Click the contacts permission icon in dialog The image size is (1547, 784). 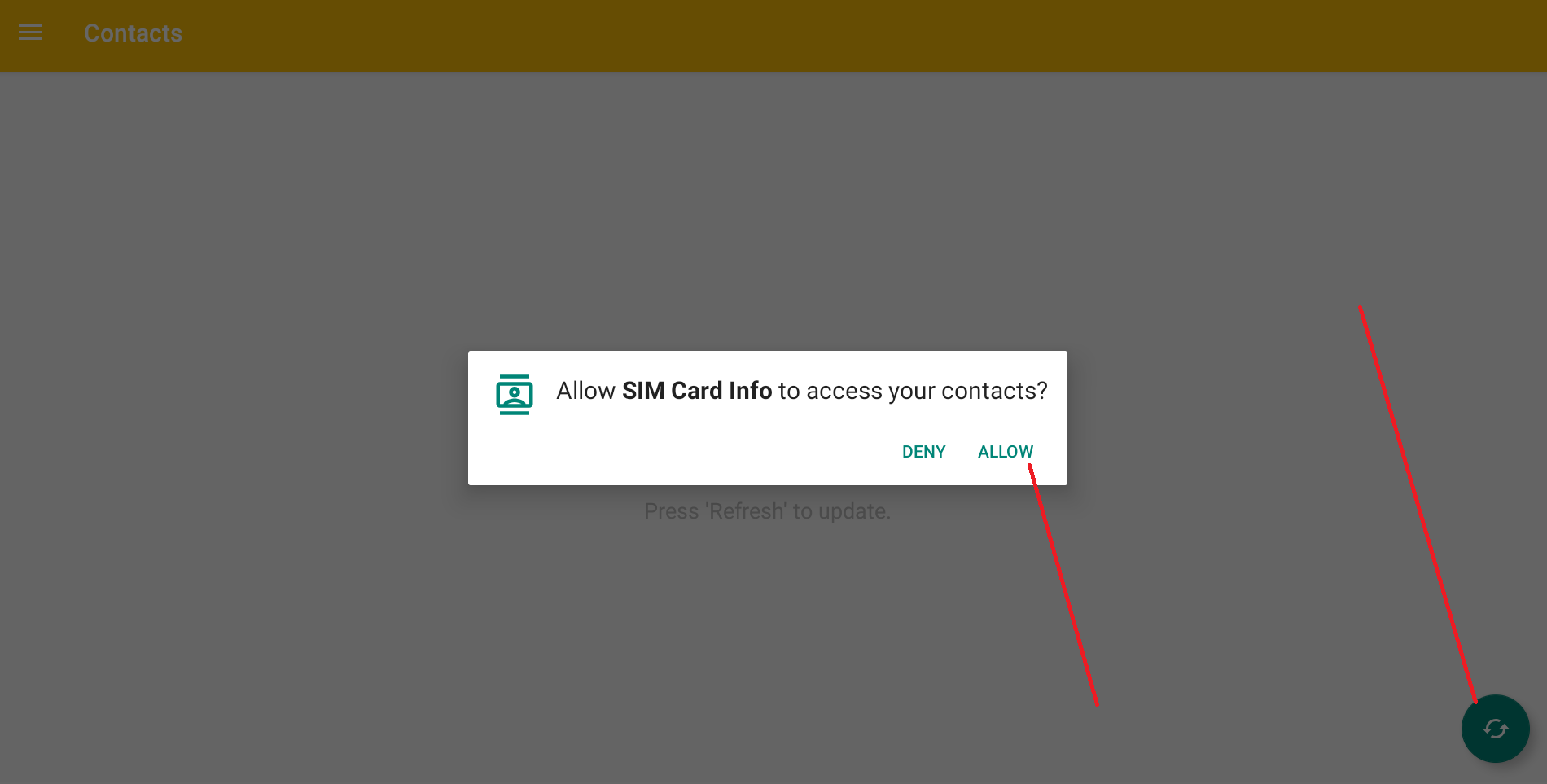click(x=515, y=394)
